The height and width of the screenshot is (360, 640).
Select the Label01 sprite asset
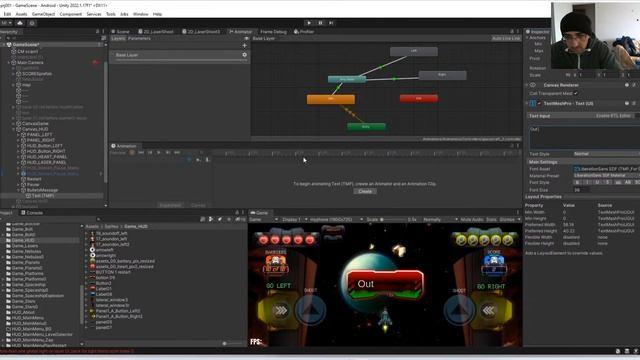104,289
